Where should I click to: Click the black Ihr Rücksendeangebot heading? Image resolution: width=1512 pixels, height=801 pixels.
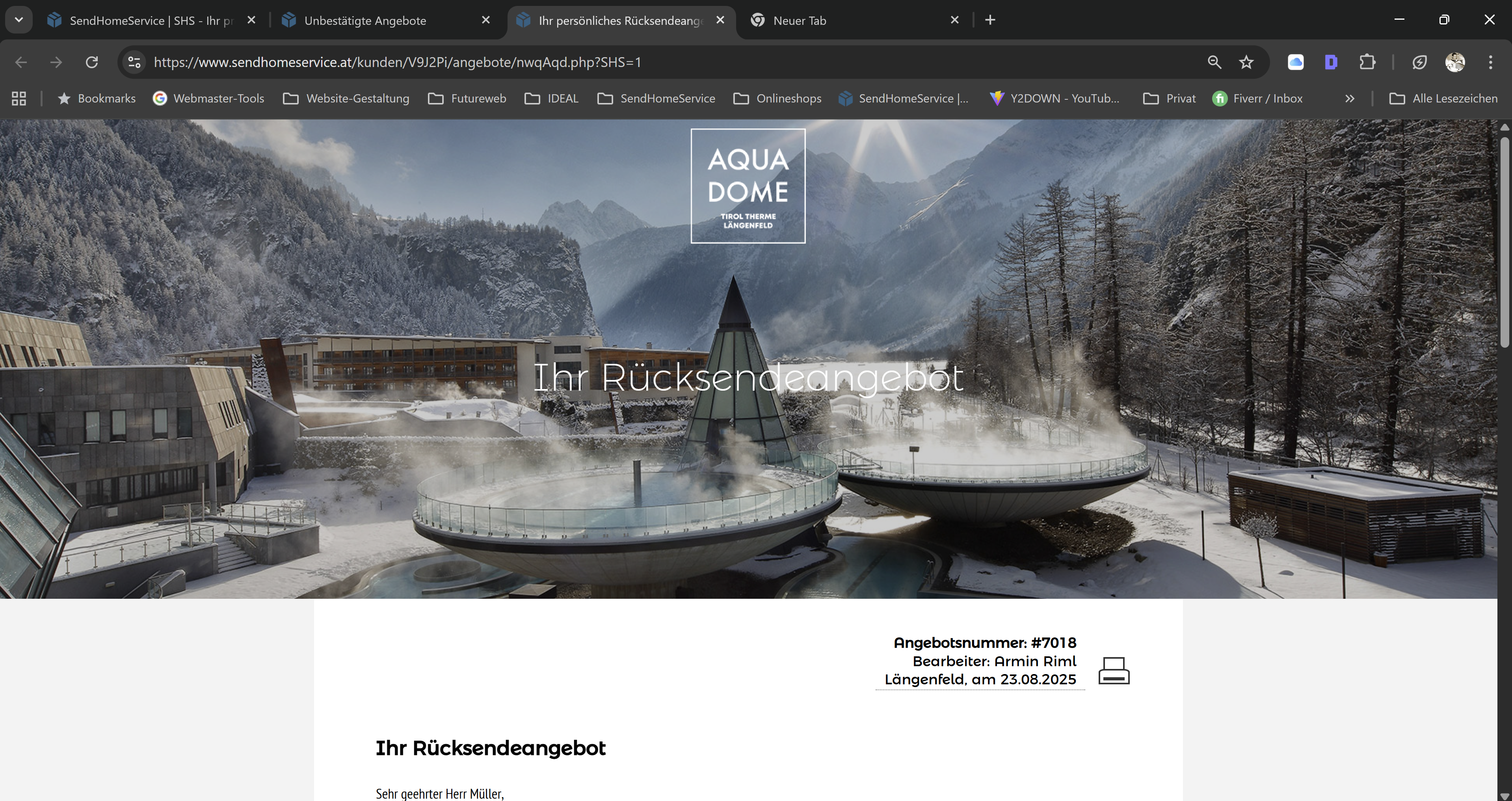click(x=490, y=748)
